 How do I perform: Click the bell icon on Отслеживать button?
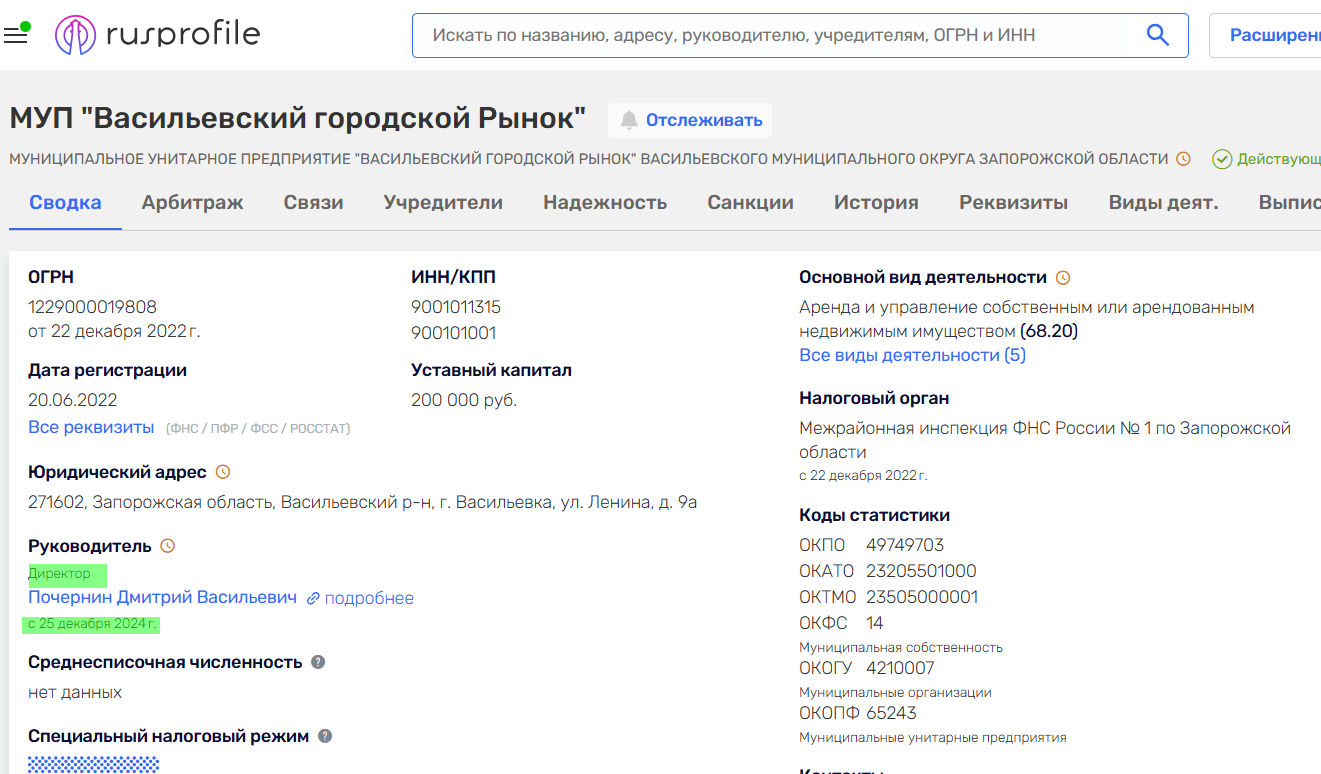629,120
